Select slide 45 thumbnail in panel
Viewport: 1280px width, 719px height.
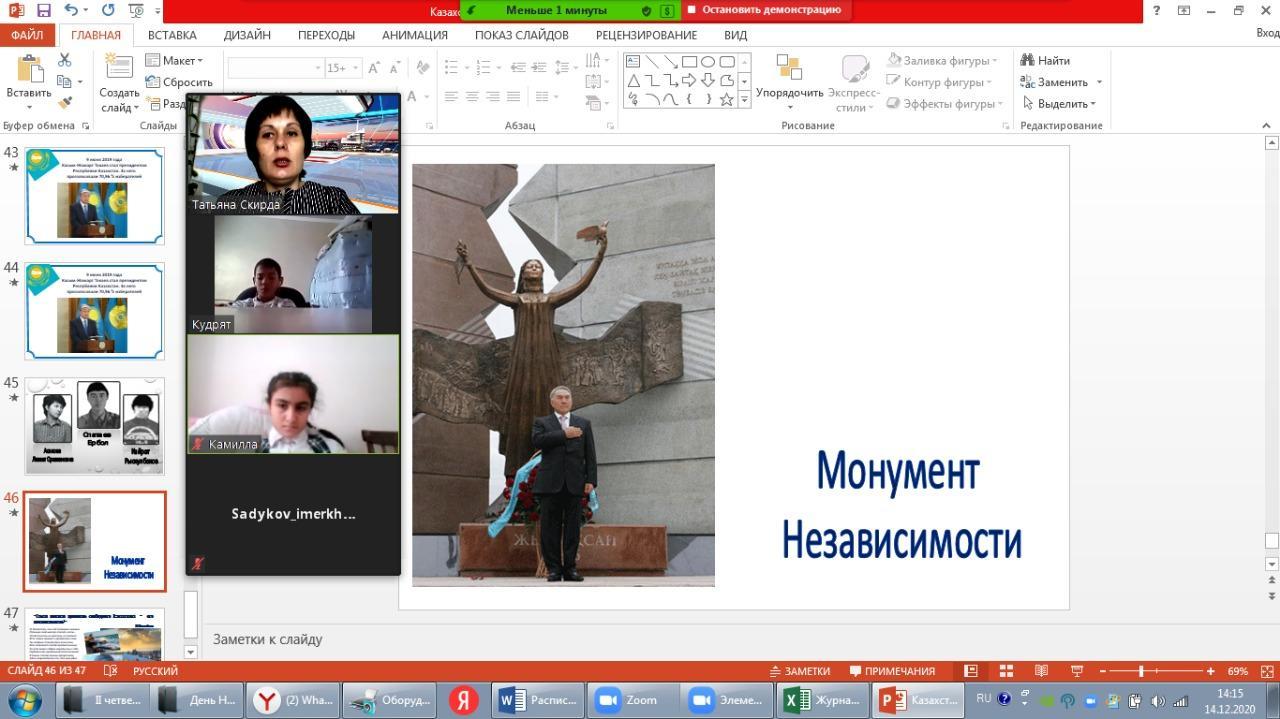(x=95, y=425)
